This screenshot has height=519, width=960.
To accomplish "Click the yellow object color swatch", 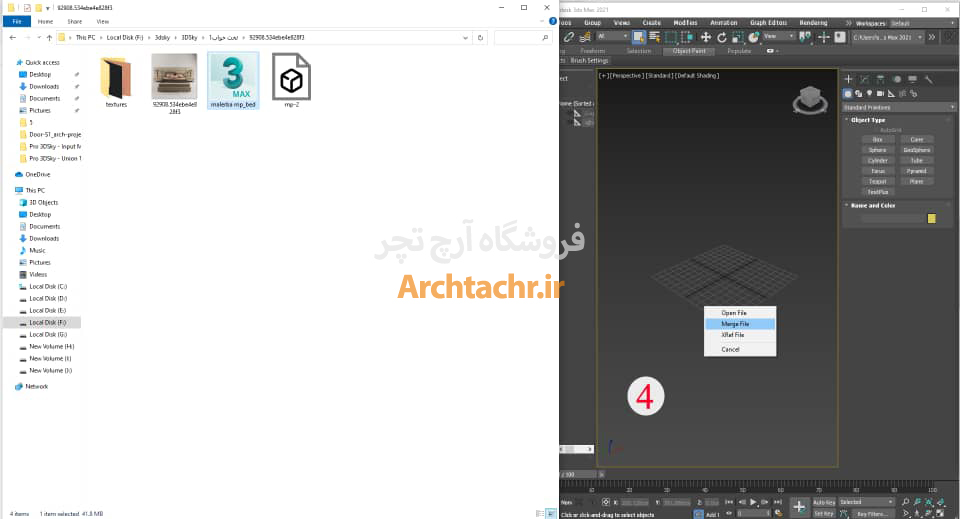I will (932, 218).
